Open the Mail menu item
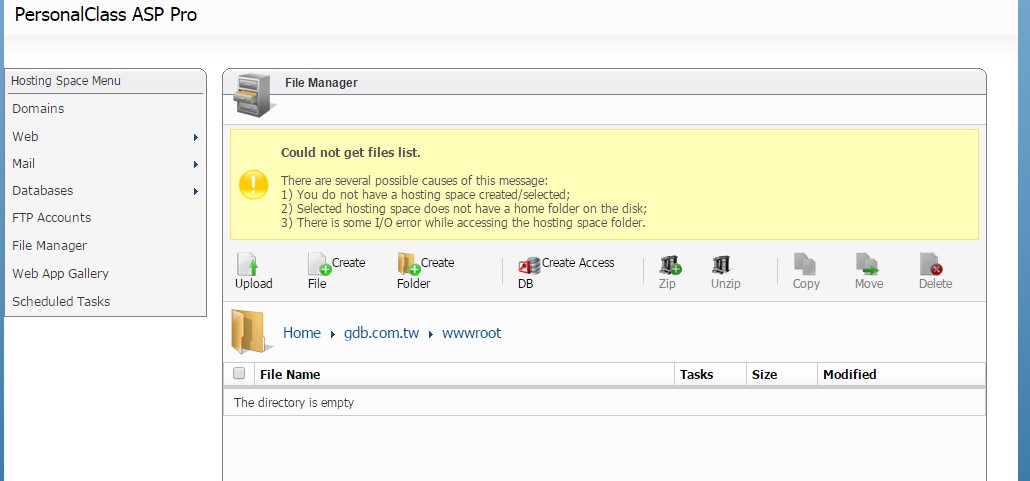Image resolution: width=1030 pixels, height=481 pixels. click(x=24, y=164)
